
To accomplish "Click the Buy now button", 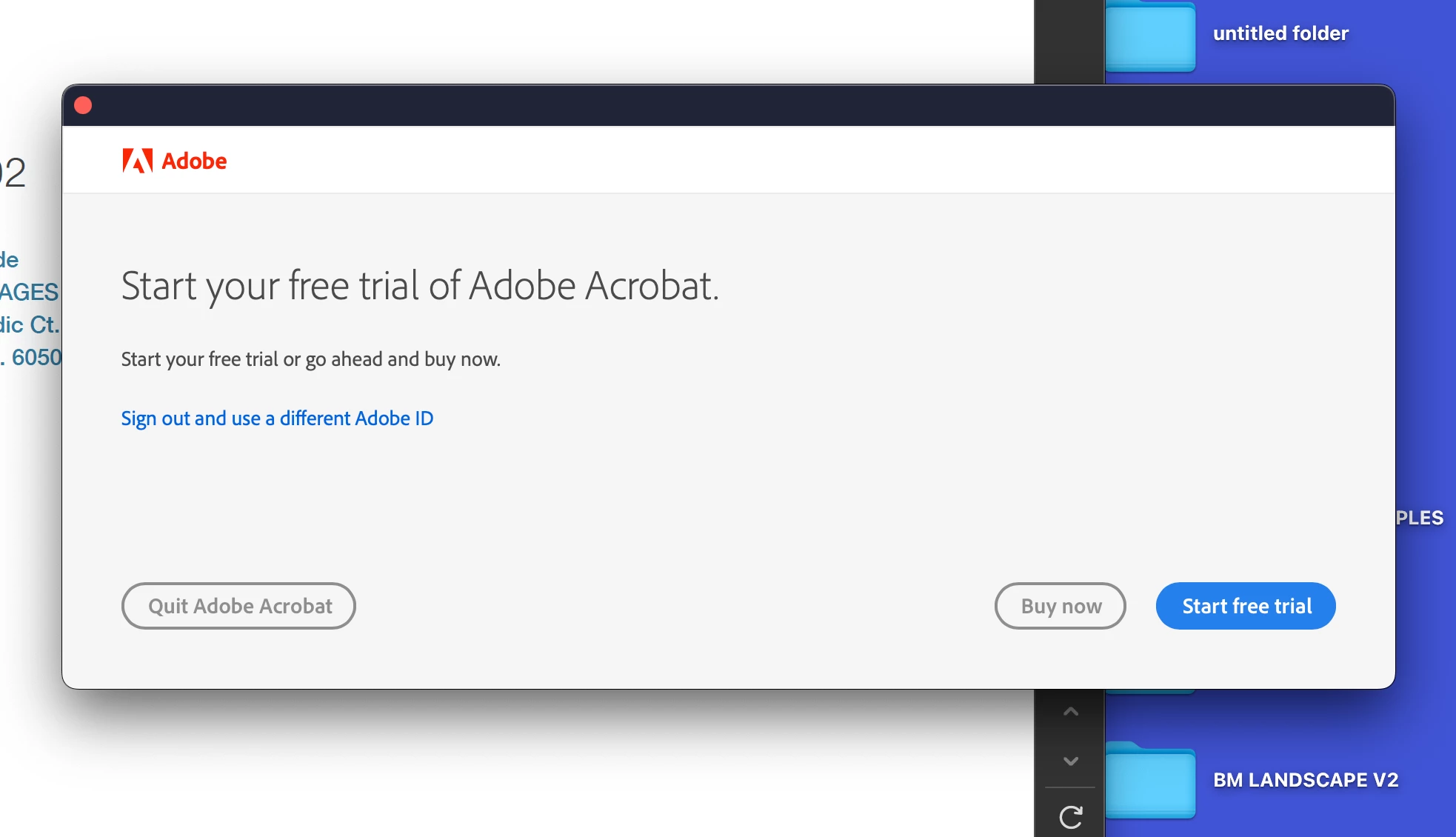I will (1060, 606).
